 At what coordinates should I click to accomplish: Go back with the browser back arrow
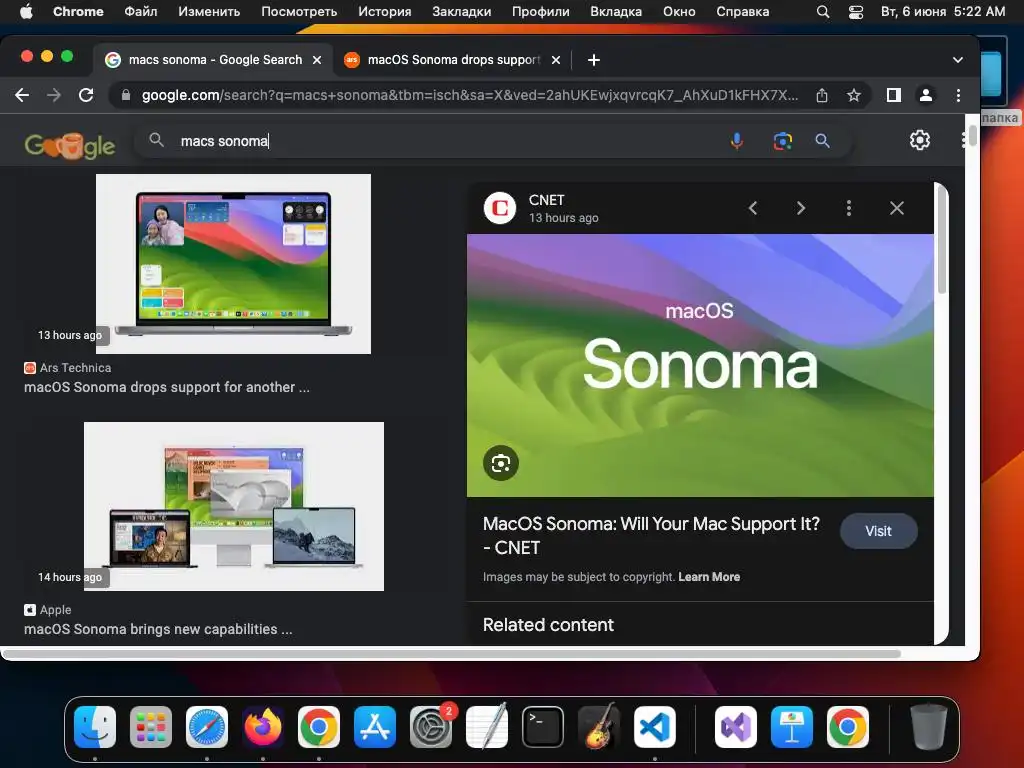click(22, 95)
